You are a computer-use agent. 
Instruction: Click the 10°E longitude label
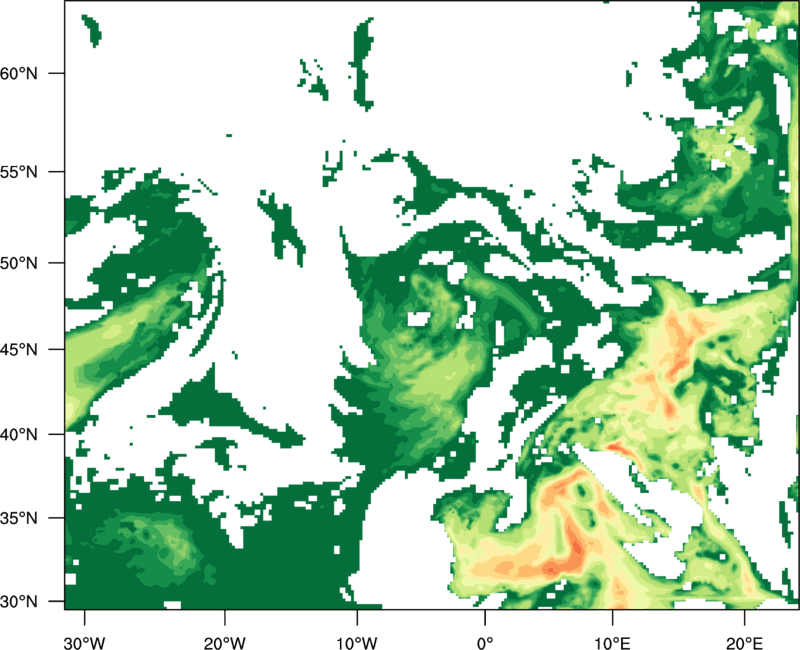point(612,643)
